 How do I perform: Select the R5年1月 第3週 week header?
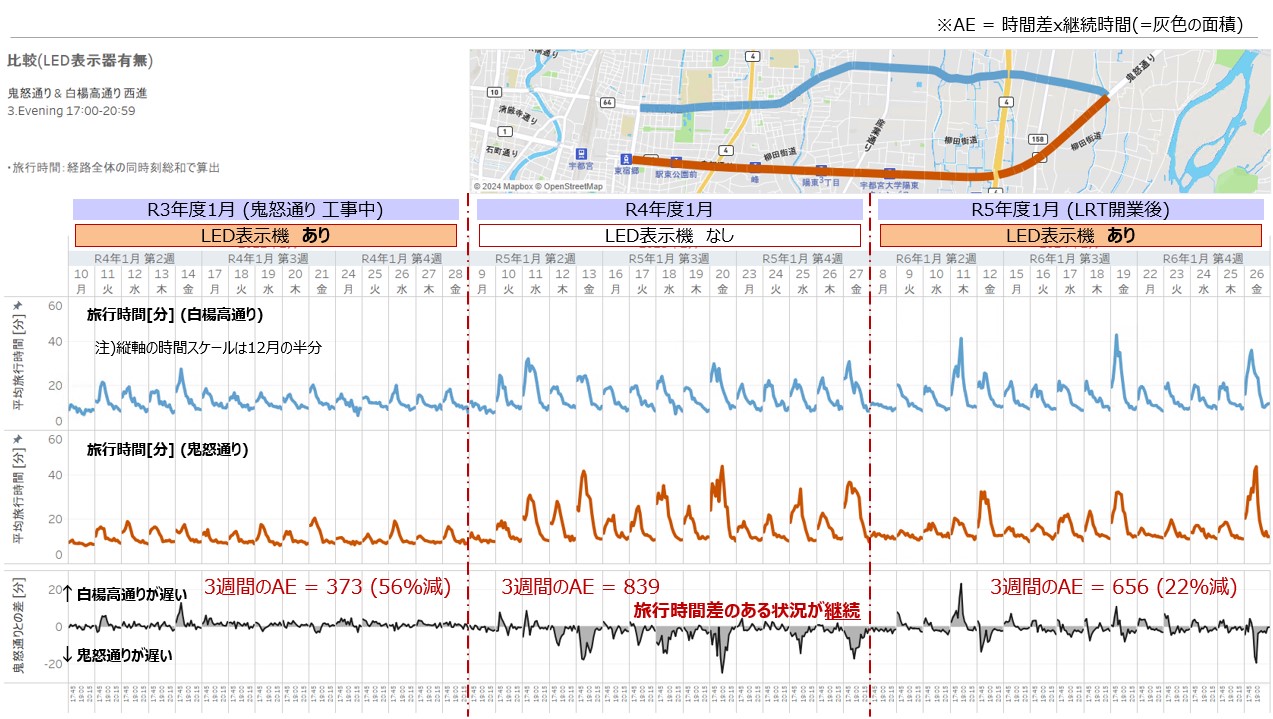(669, 257)
